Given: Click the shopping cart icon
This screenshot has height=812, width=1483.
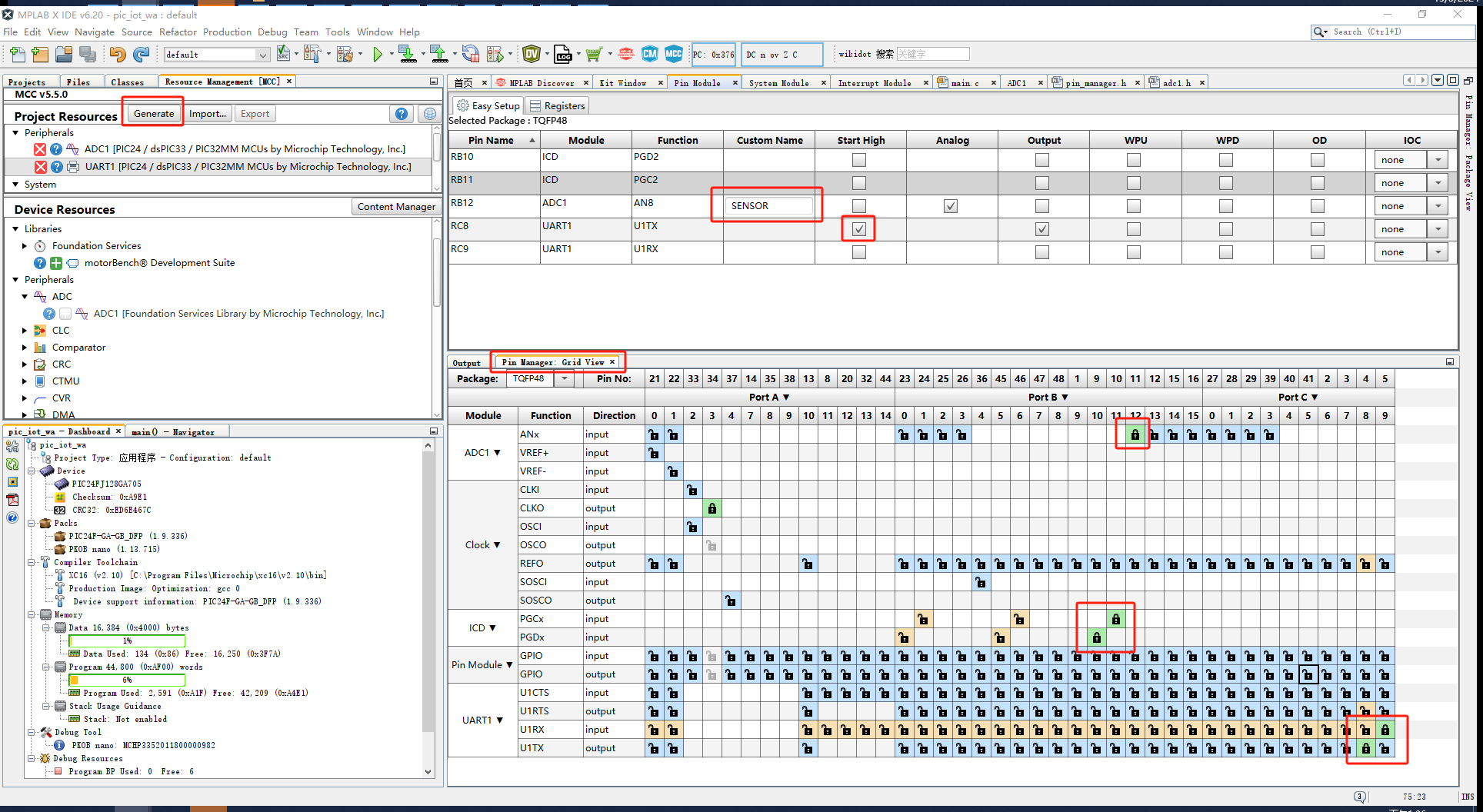Looking at the screenshot, I should point(593,54).
